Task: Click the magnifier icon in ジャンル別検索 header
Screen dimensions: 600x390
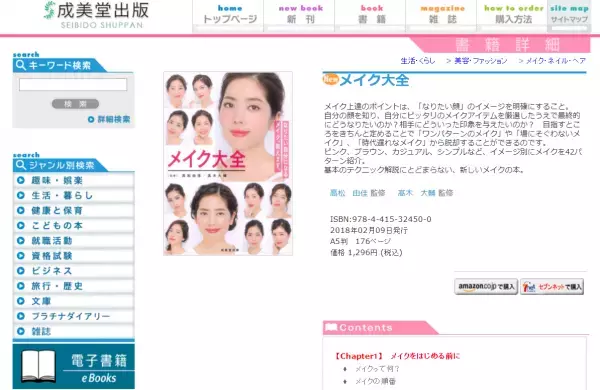Action: tap(21, 165)
